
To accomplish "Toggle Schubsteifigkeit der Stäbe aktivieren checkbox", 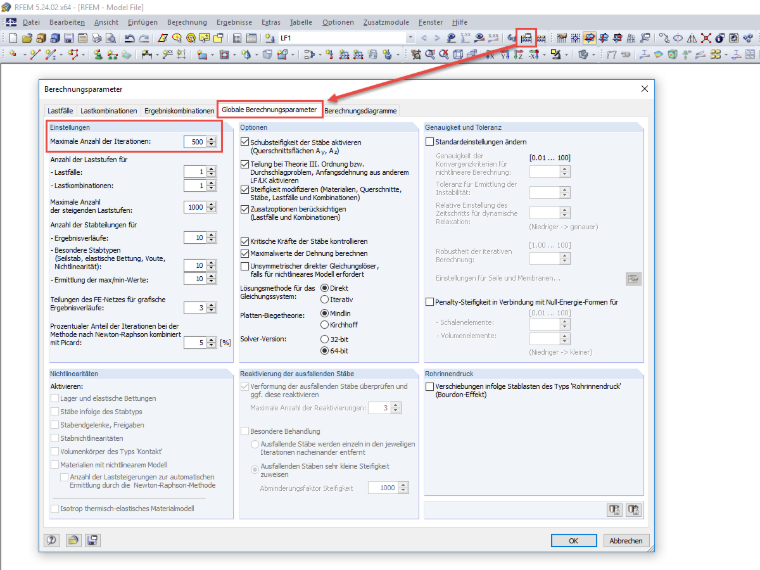I will (x=245, y=142).
